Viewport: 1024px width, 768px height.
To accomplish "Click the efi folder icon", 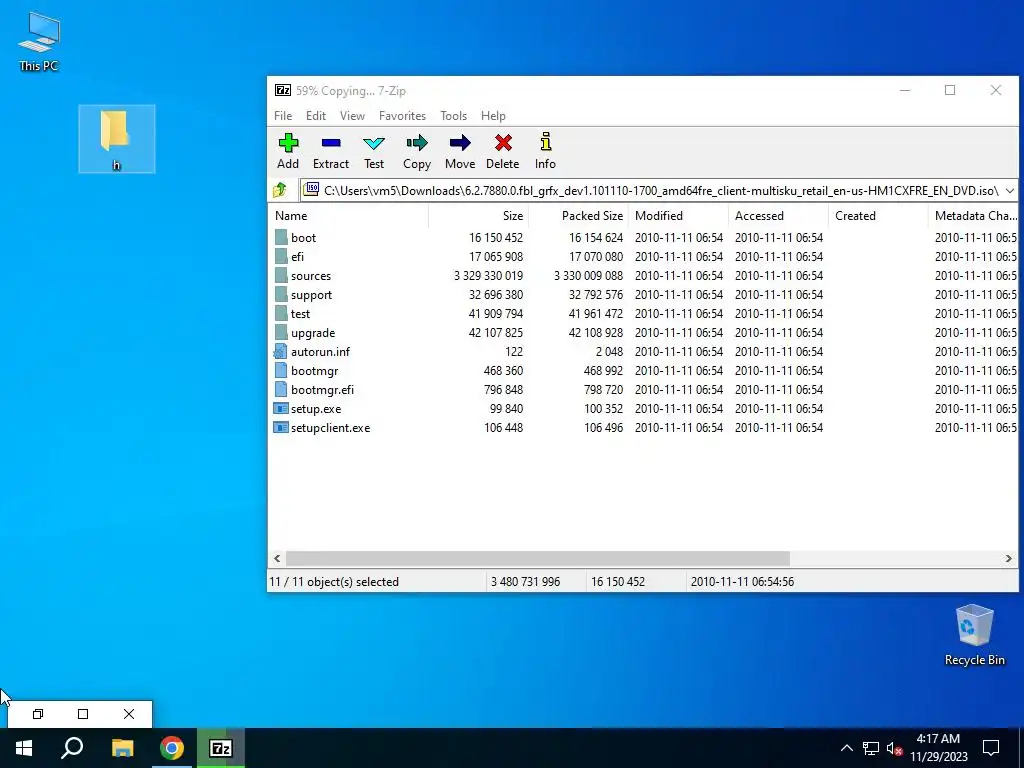I will (281, 256).
